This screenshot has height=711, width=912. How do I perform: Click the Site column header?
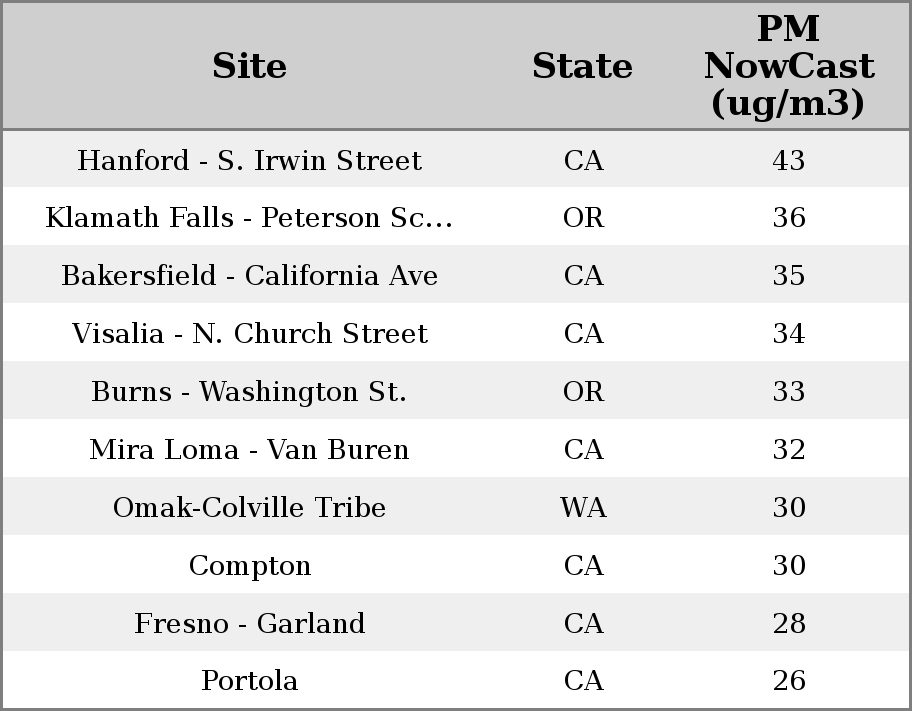pyautogui.click(x=249, y=66)
